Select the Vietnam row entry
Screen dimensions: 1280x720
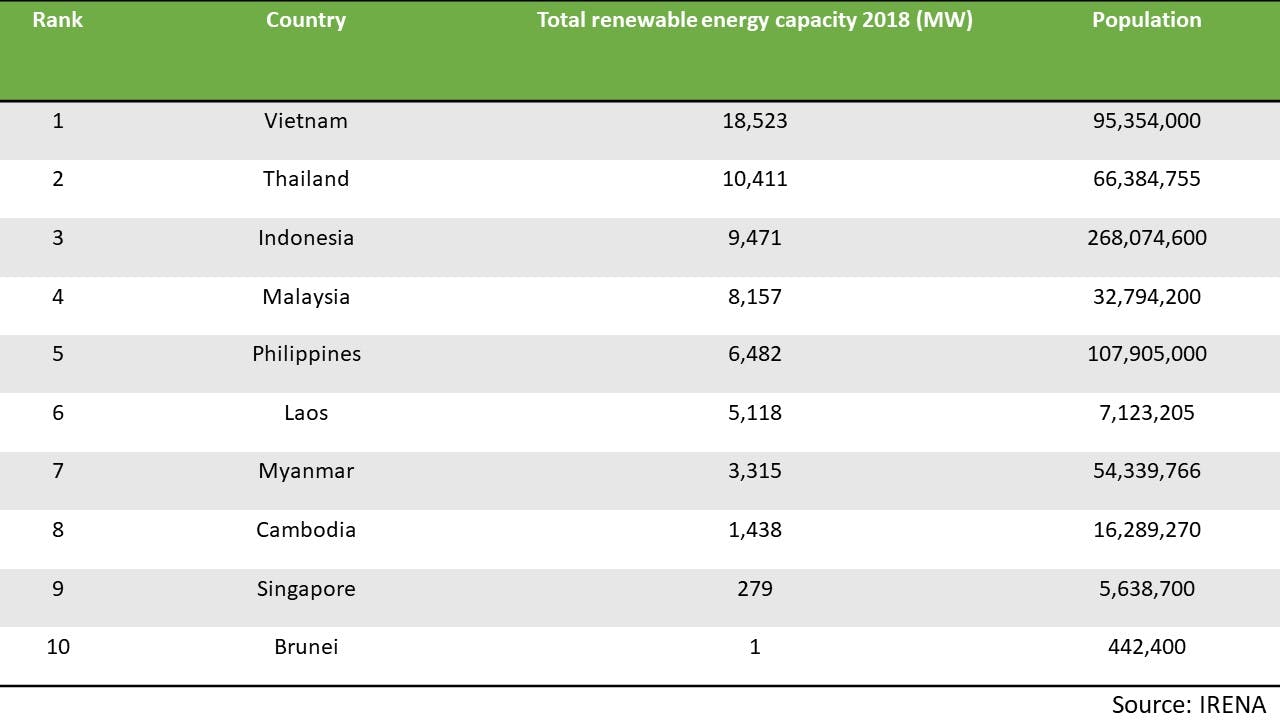coord(306,120)
